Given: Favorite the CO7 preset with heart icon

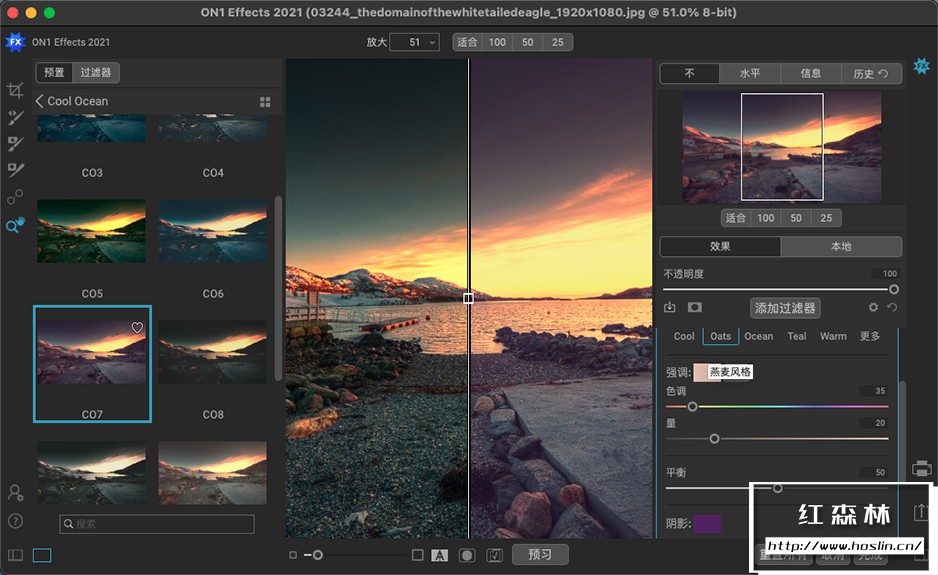Looking at the screenshot, I should click(x=138, y=328).
